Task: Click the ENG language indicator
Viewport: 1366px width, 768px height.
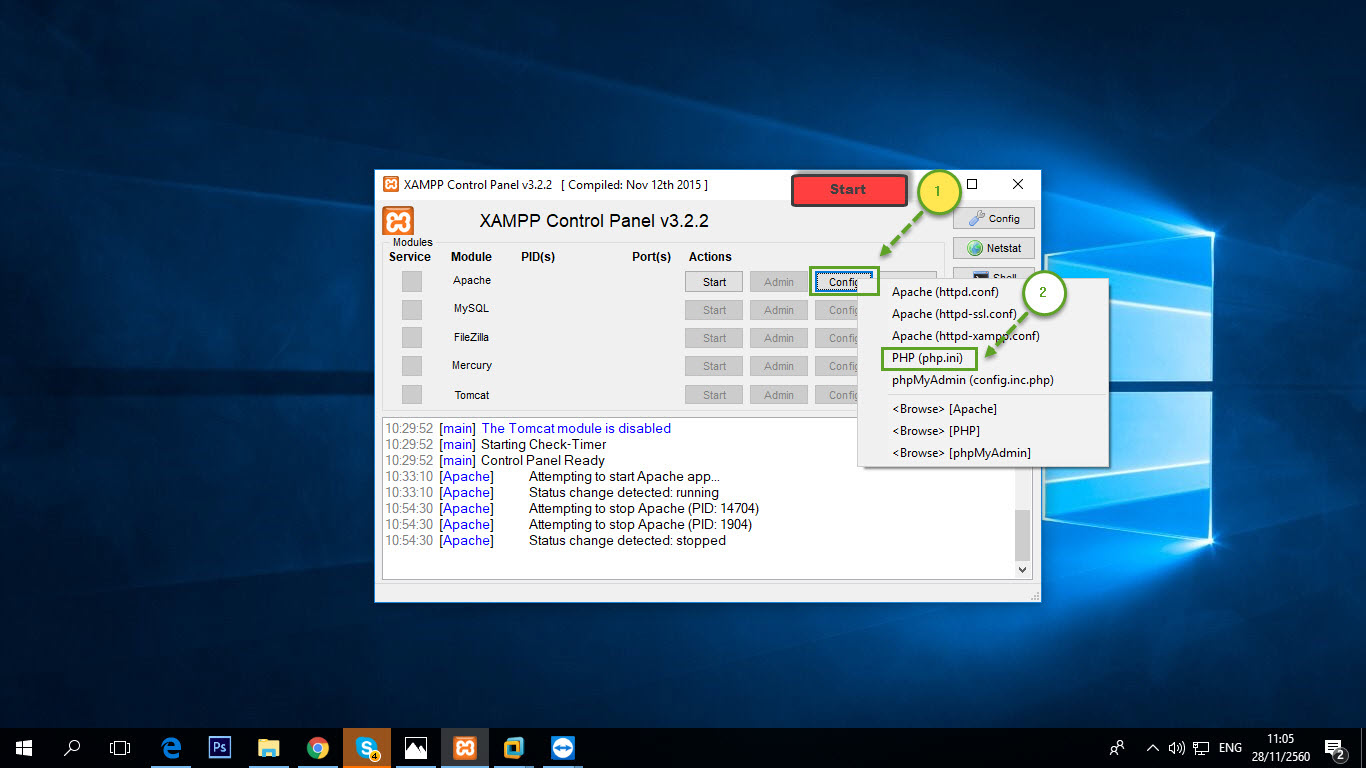Action: (1231, 747)
